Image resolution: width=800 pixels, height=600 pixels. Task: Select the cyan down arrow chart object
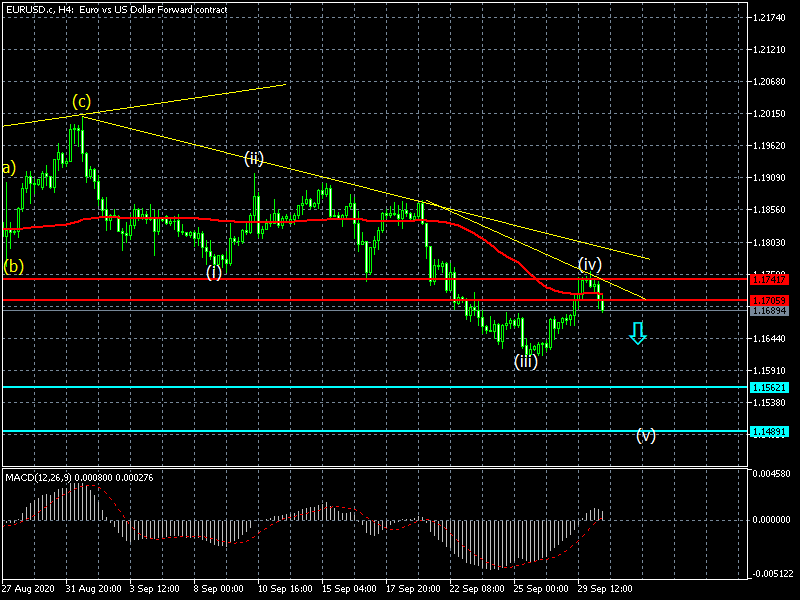638,333
